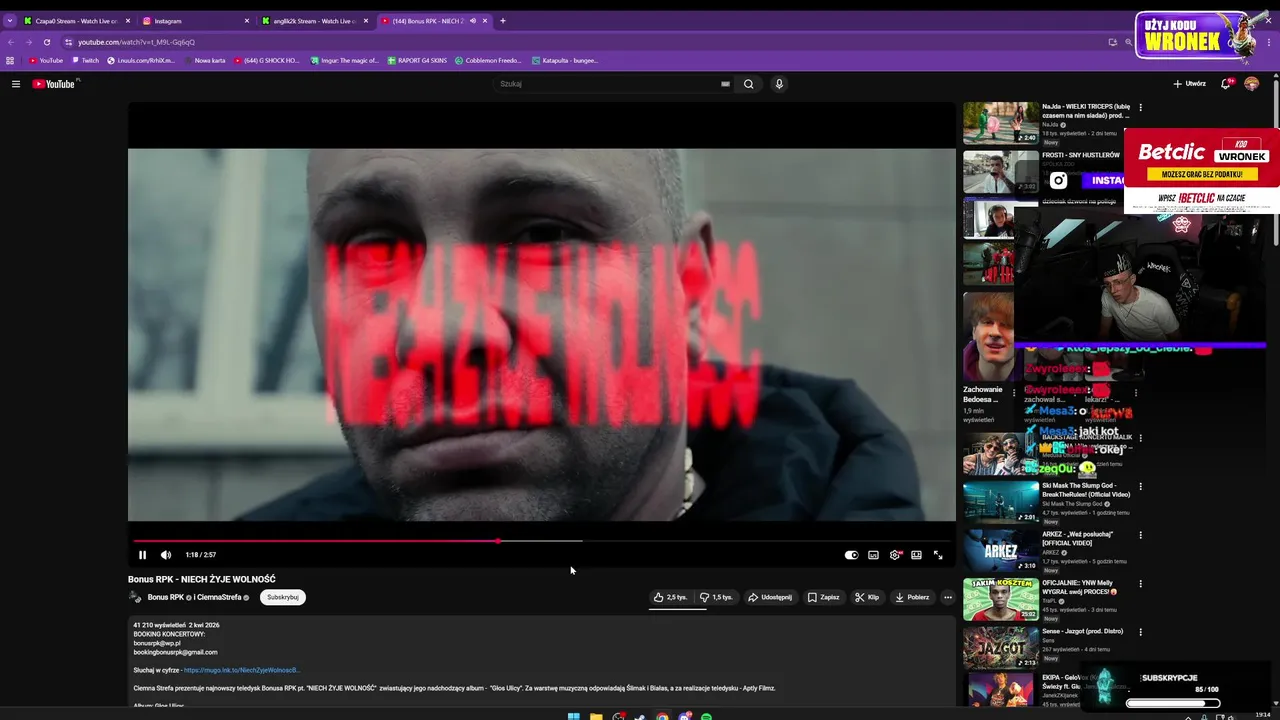
Task: Open YouTube notifications bell
Action: [1226, 84]
